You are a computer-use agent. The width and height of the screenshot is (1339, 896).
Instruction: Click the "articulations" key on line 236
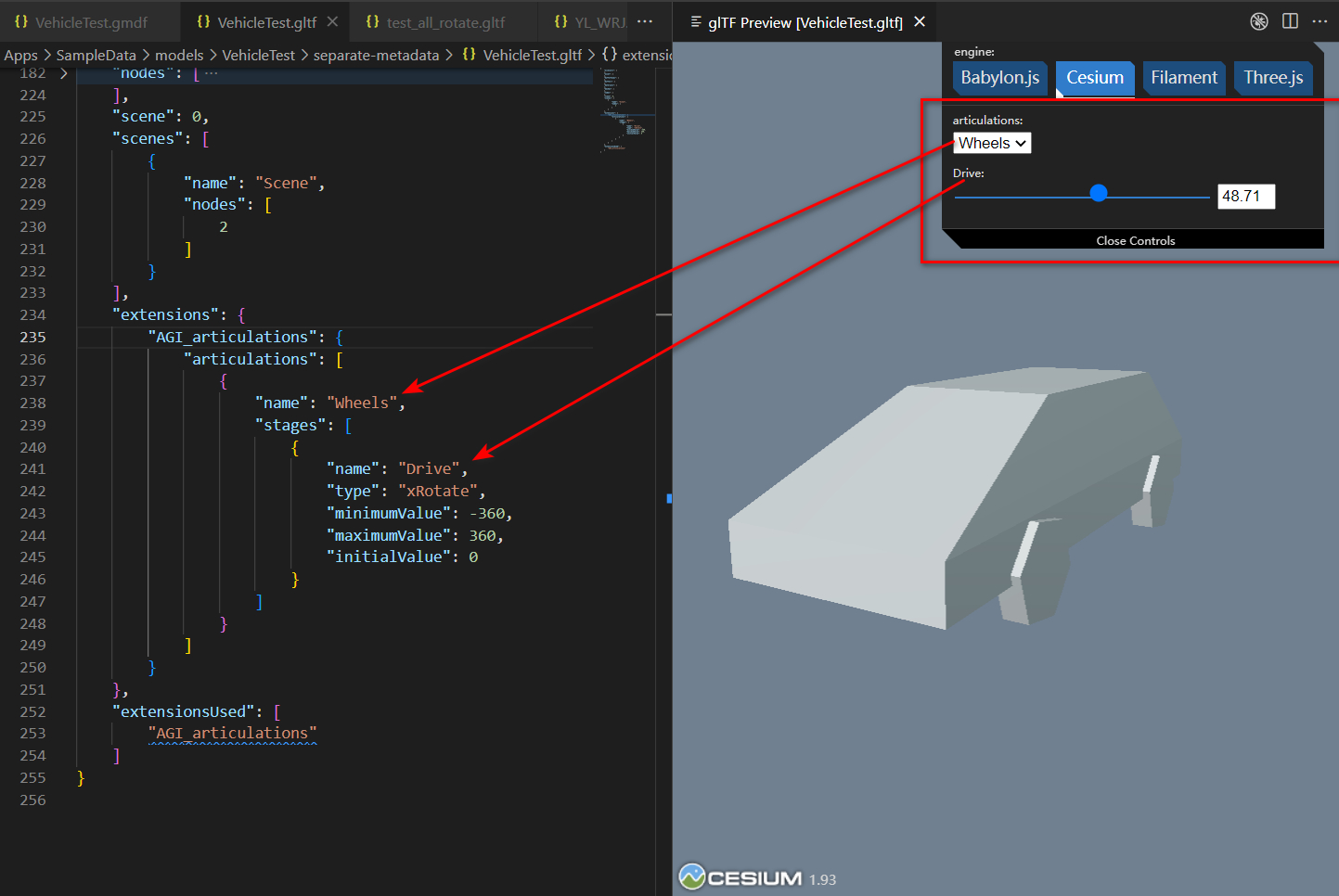tap(251, 359)
